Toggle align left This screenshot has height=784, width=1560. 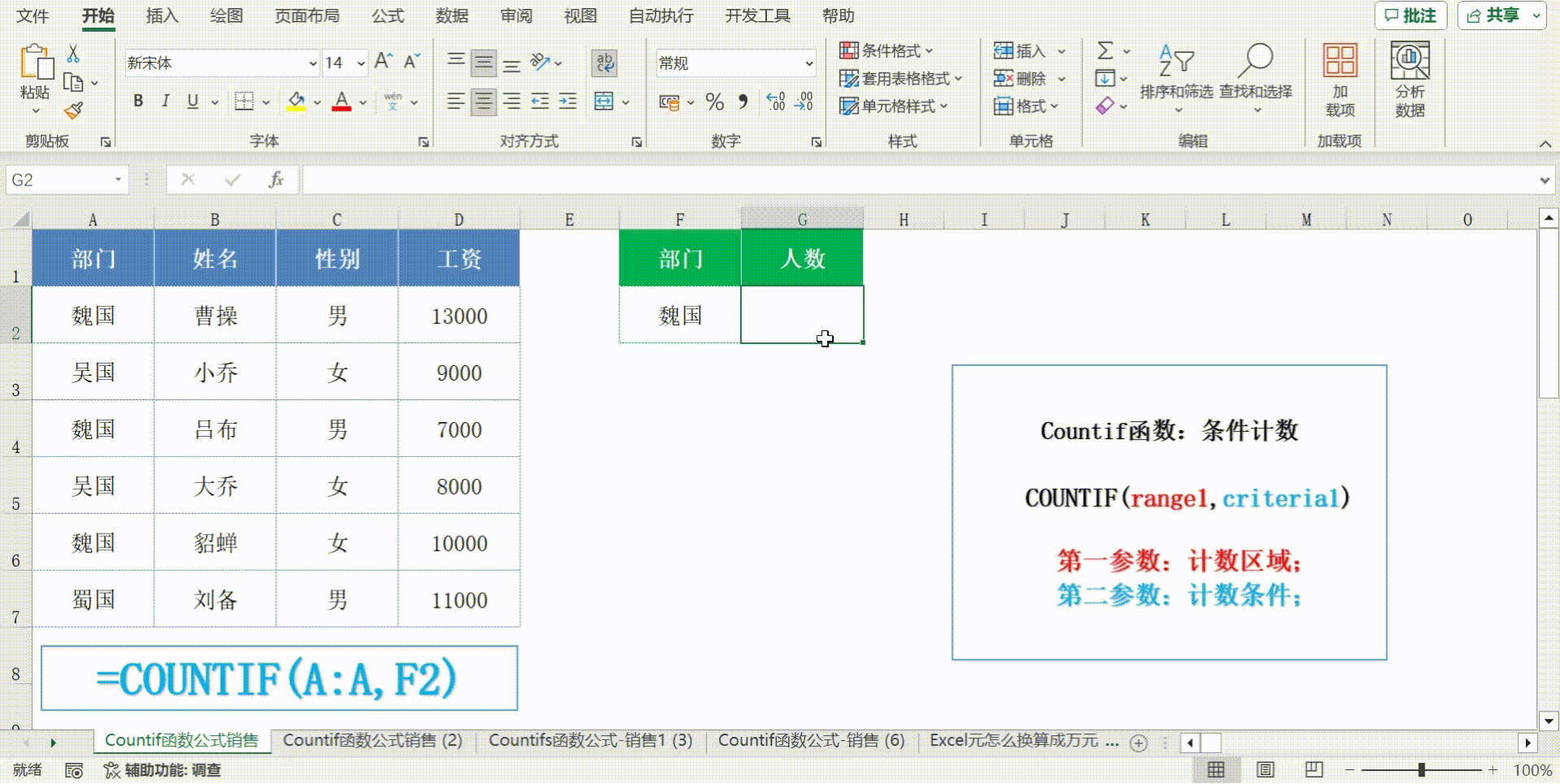tap(455, 102)
